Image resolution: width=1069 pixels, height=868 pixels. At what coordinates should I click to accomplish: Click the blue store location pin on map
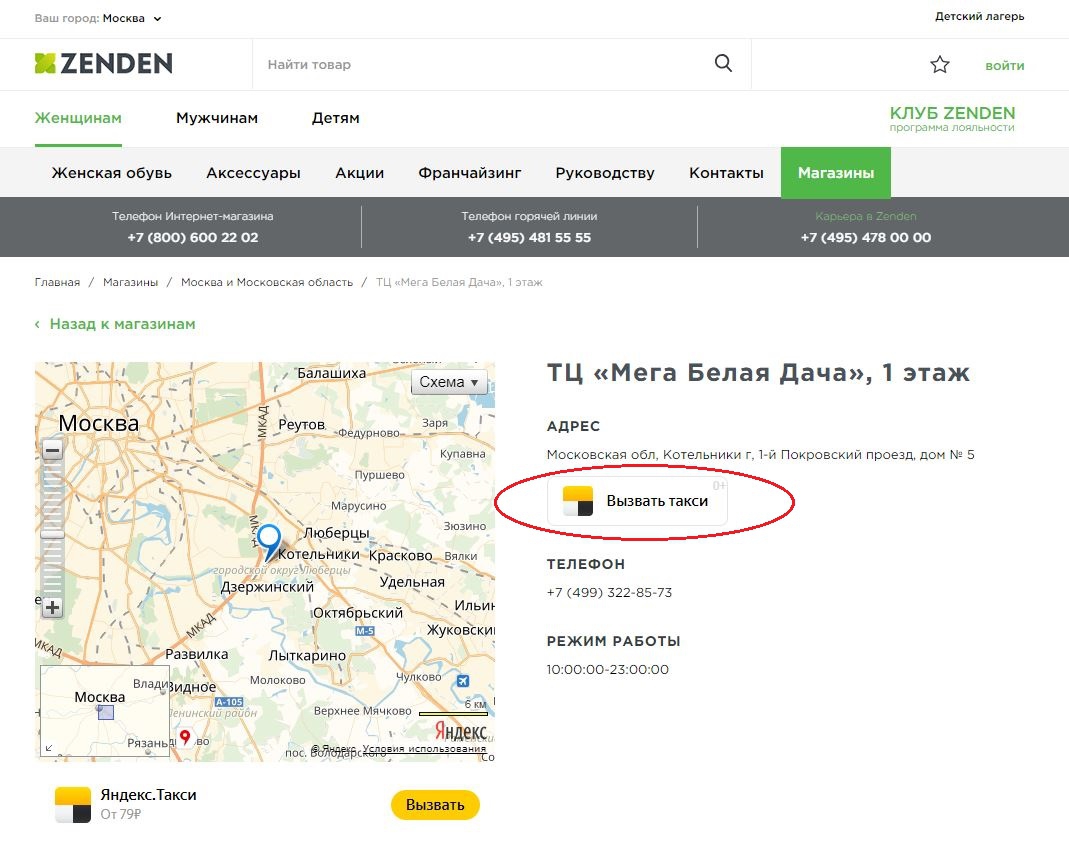[269, 541]
